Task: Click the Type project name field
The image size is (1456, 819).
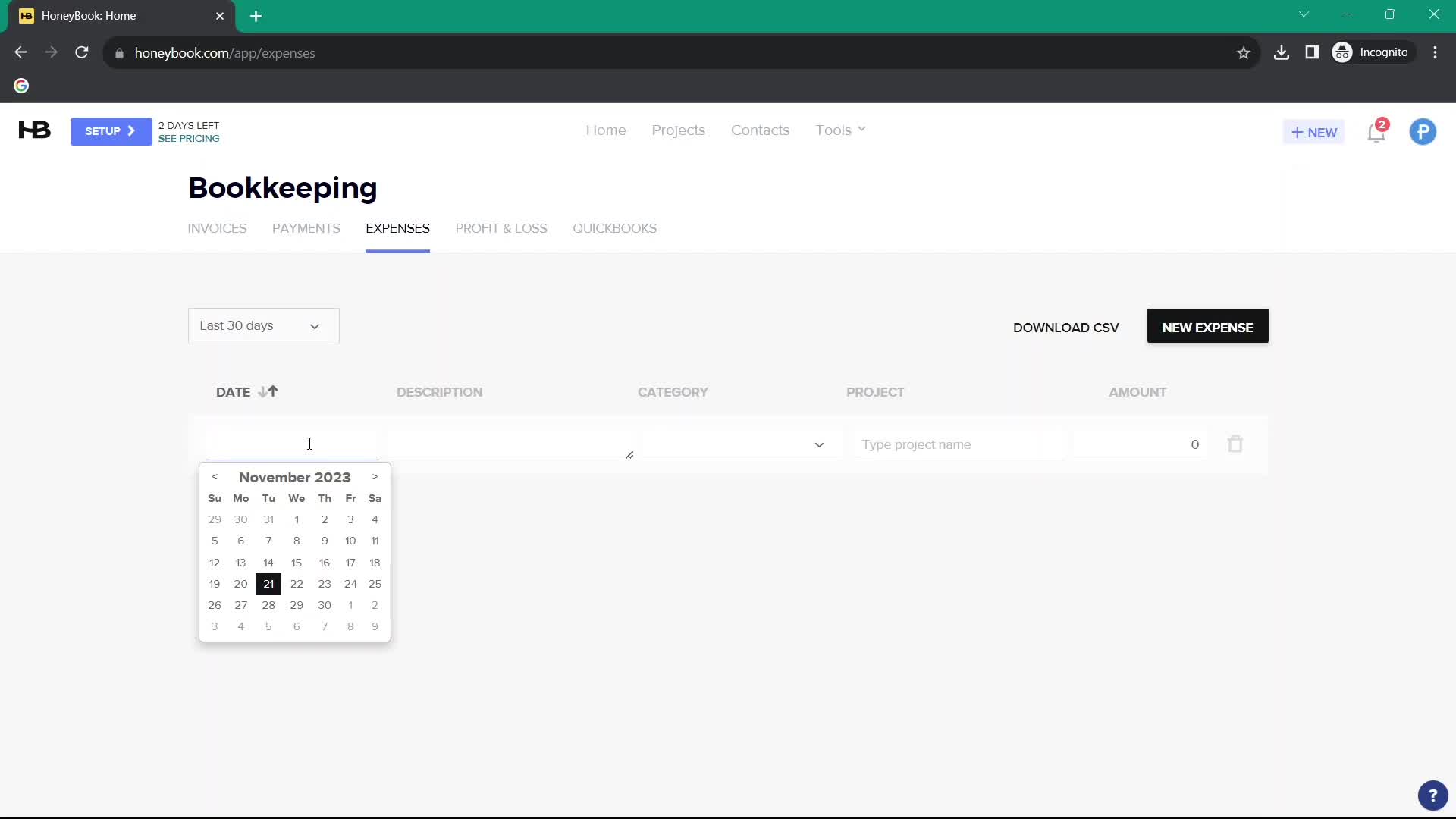Action: point(960,444)
